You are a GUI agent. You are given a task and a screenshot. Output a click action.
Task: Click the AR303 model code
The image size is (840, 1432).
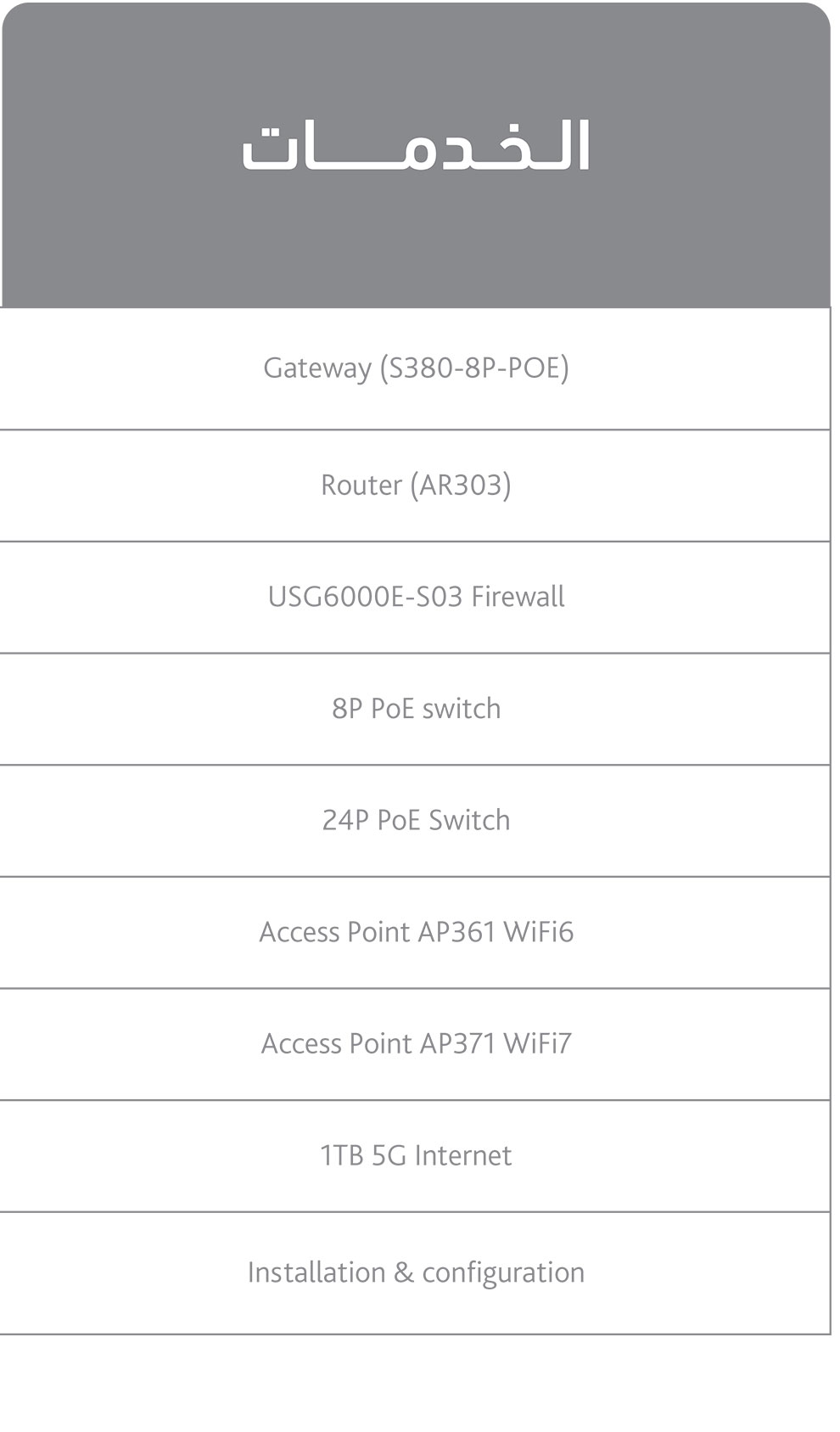461,486
